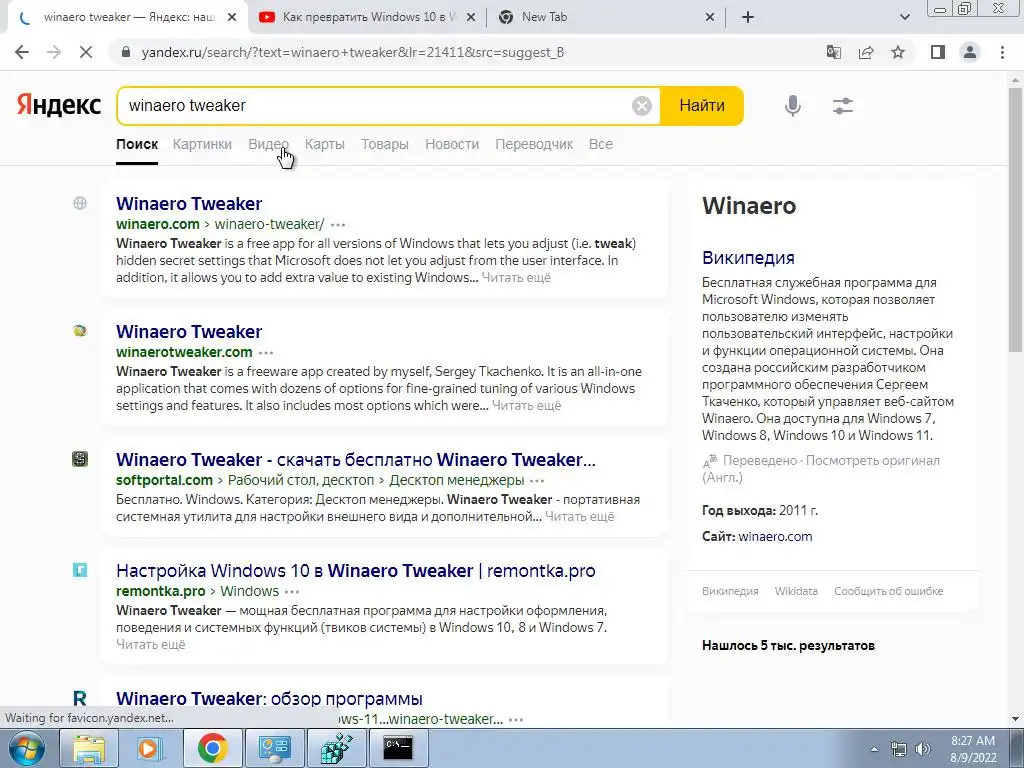Viewport: 1024px width, 768px height.
Task: Close the winaero tweaker Yandex tab
Action: click(x=232, y=18)
